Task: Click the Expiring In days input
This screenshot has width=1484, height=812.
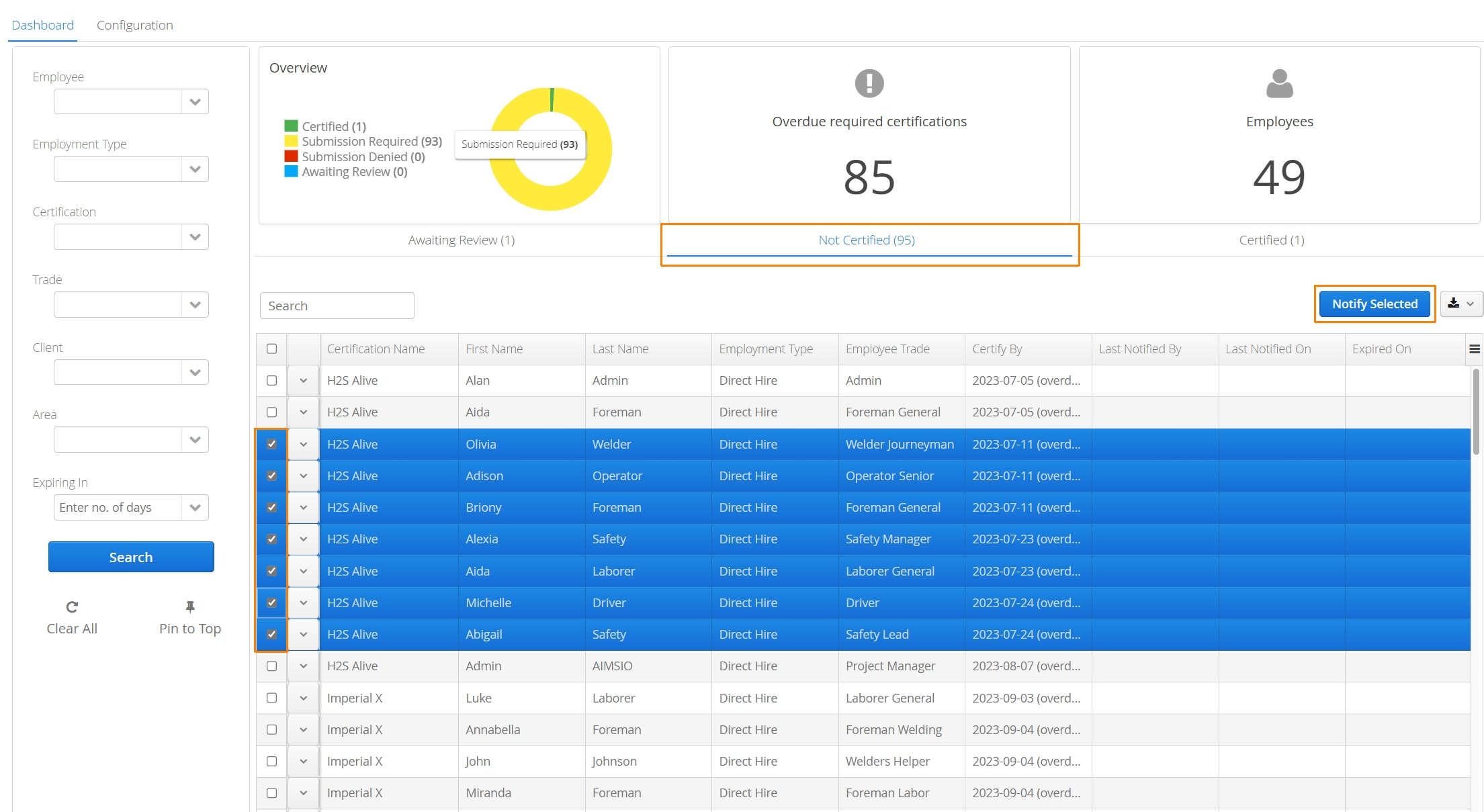Action: pos(118,508)
